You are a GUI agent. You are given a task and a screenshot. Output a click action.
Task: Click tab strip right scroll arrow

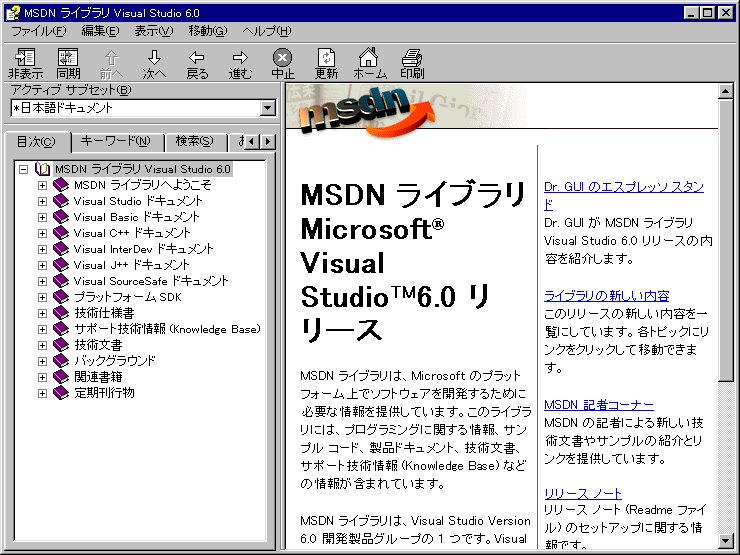click(x=268, y=141)
